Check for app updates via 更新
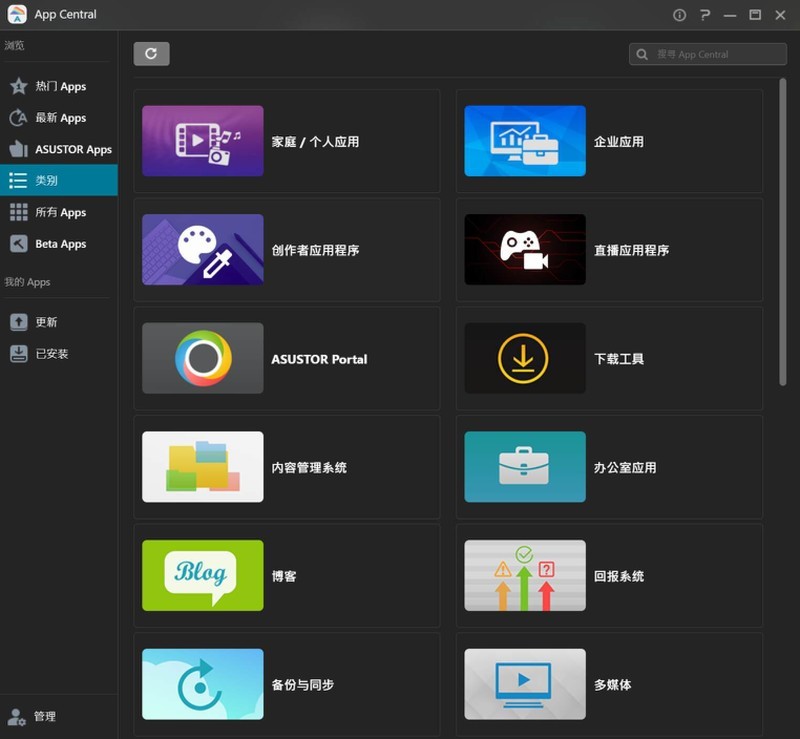 tap(46, 321)
